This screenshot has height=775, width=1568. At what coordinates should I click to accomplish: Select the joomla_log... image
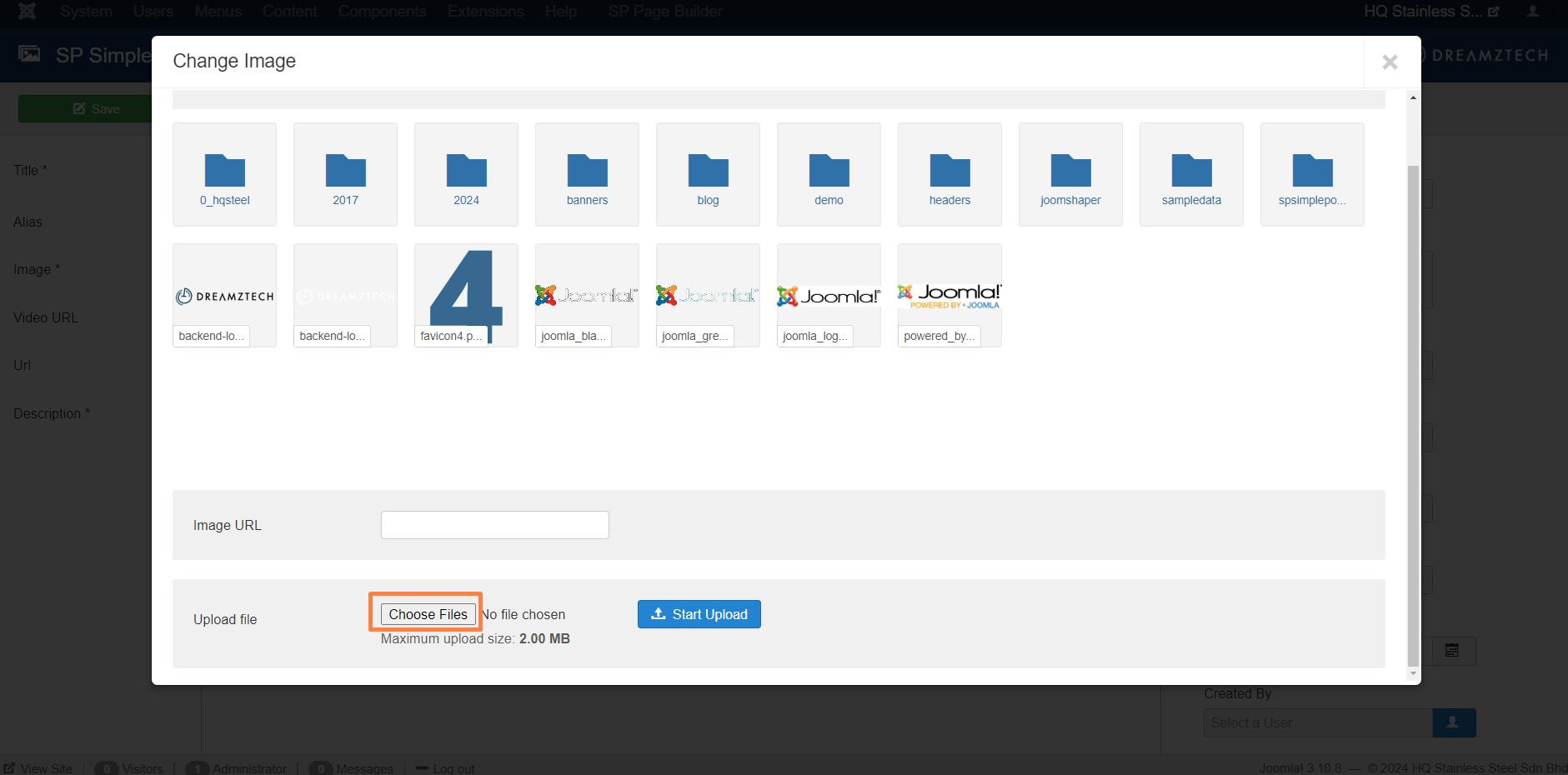829,295
